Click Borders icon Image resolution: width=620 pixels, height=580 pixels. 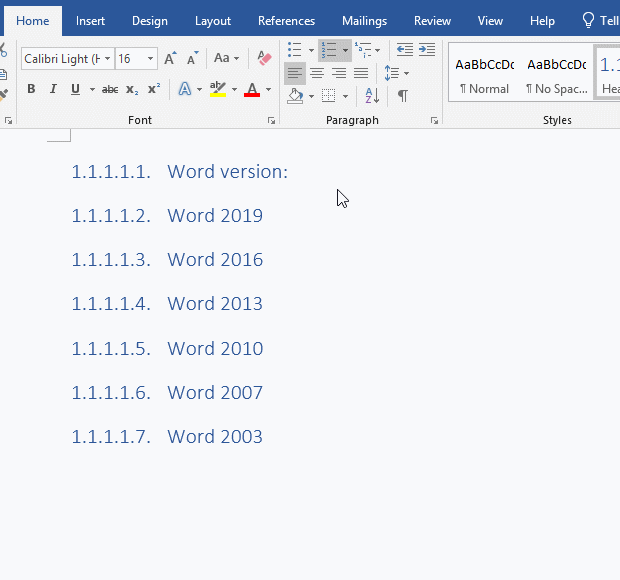click(x=329, y=96)
